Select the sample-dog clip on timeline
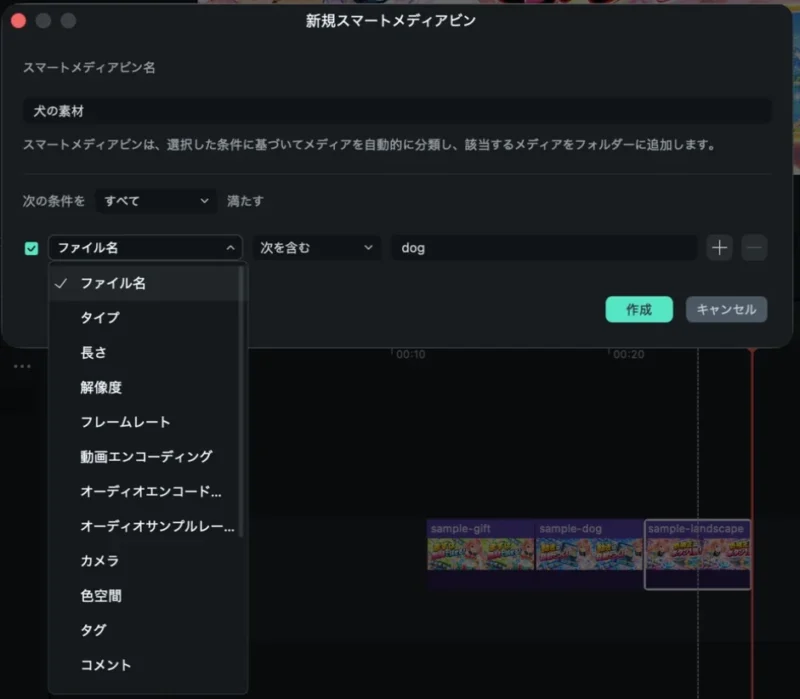The height and width of the screenshot is (699, 800). (589, 554)
